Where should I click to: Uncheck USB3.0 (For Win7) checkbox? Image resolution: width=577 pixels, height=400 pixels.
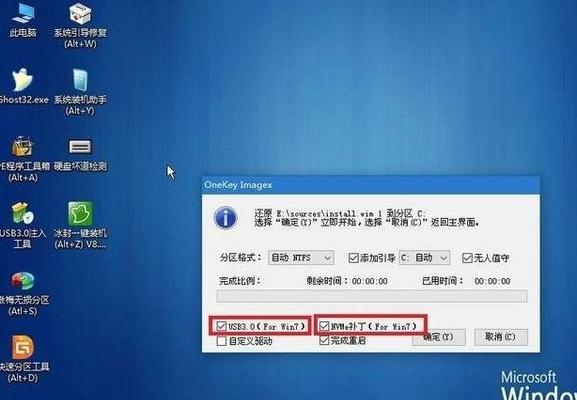(221, 326)
